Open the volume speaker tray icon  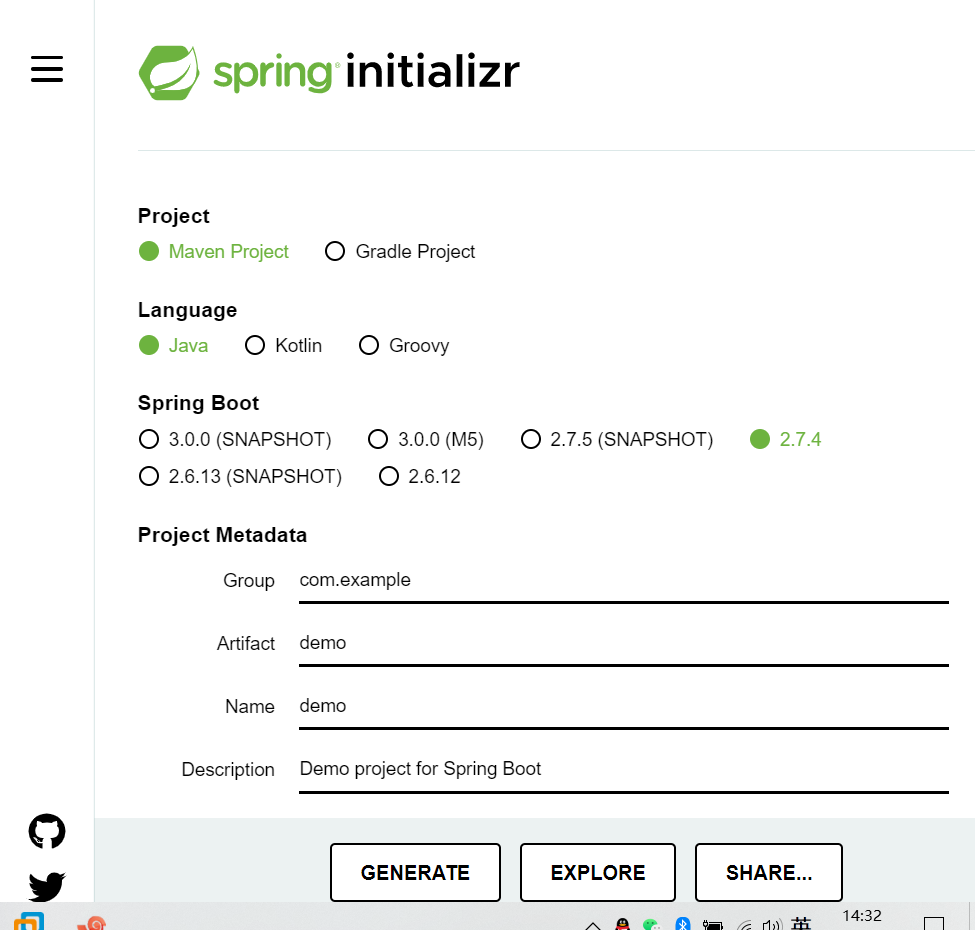point(772,924)
